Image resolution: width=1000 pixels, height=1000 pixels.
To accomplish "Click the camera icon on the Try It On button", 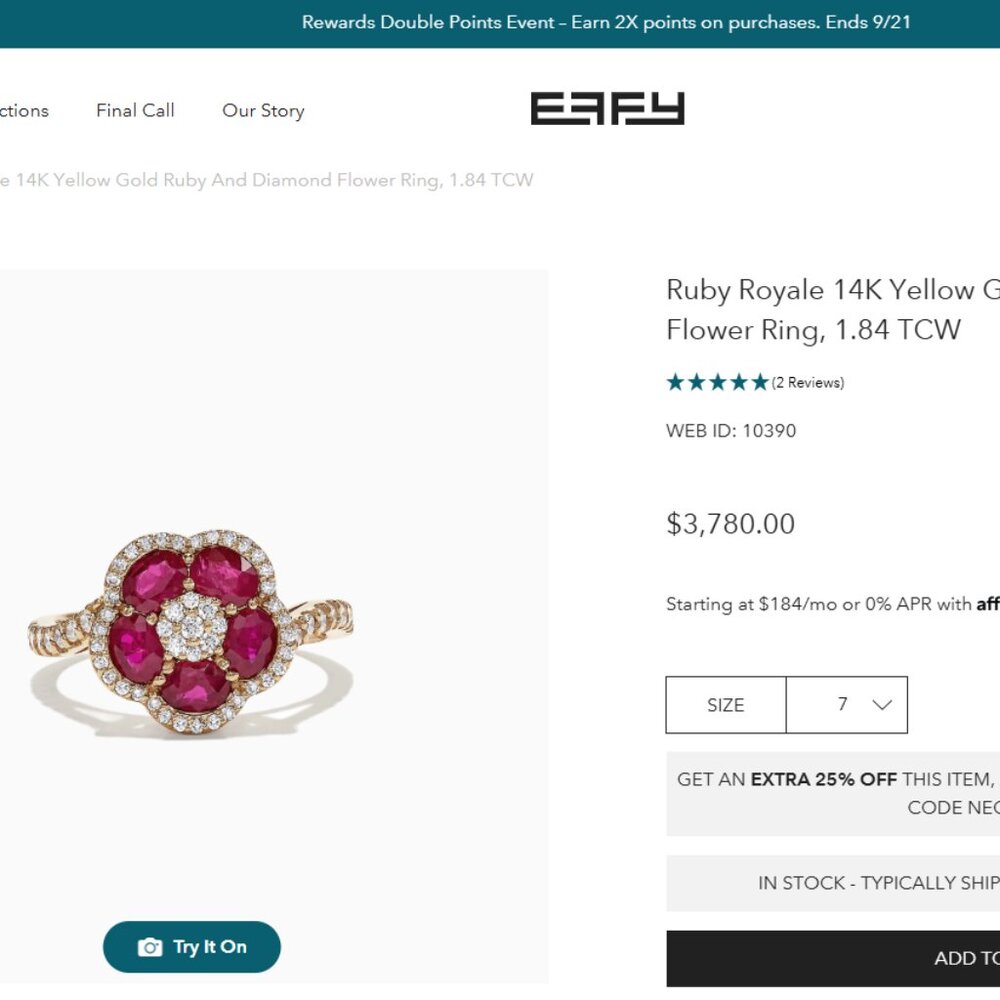I will point(148,946).
